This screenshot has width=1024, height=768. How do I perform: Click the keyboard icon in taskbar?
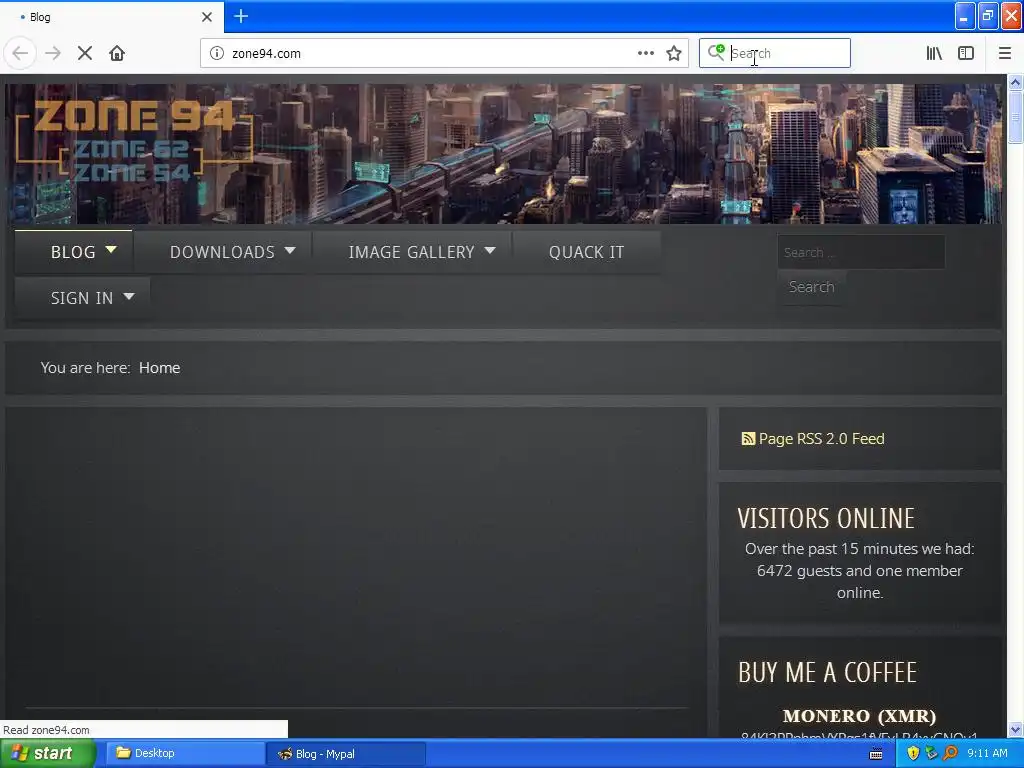[876, 755]
